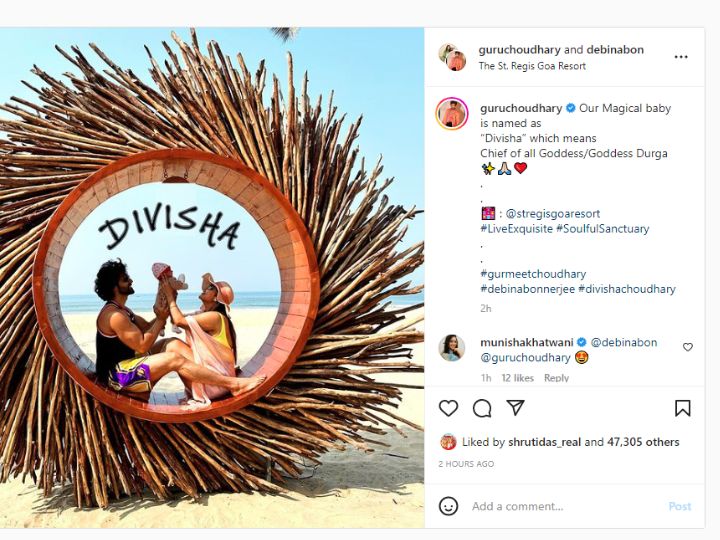Screen dimensions: 720x540
Task: Open hashtag #divishachoudhary
Action: 627,289
